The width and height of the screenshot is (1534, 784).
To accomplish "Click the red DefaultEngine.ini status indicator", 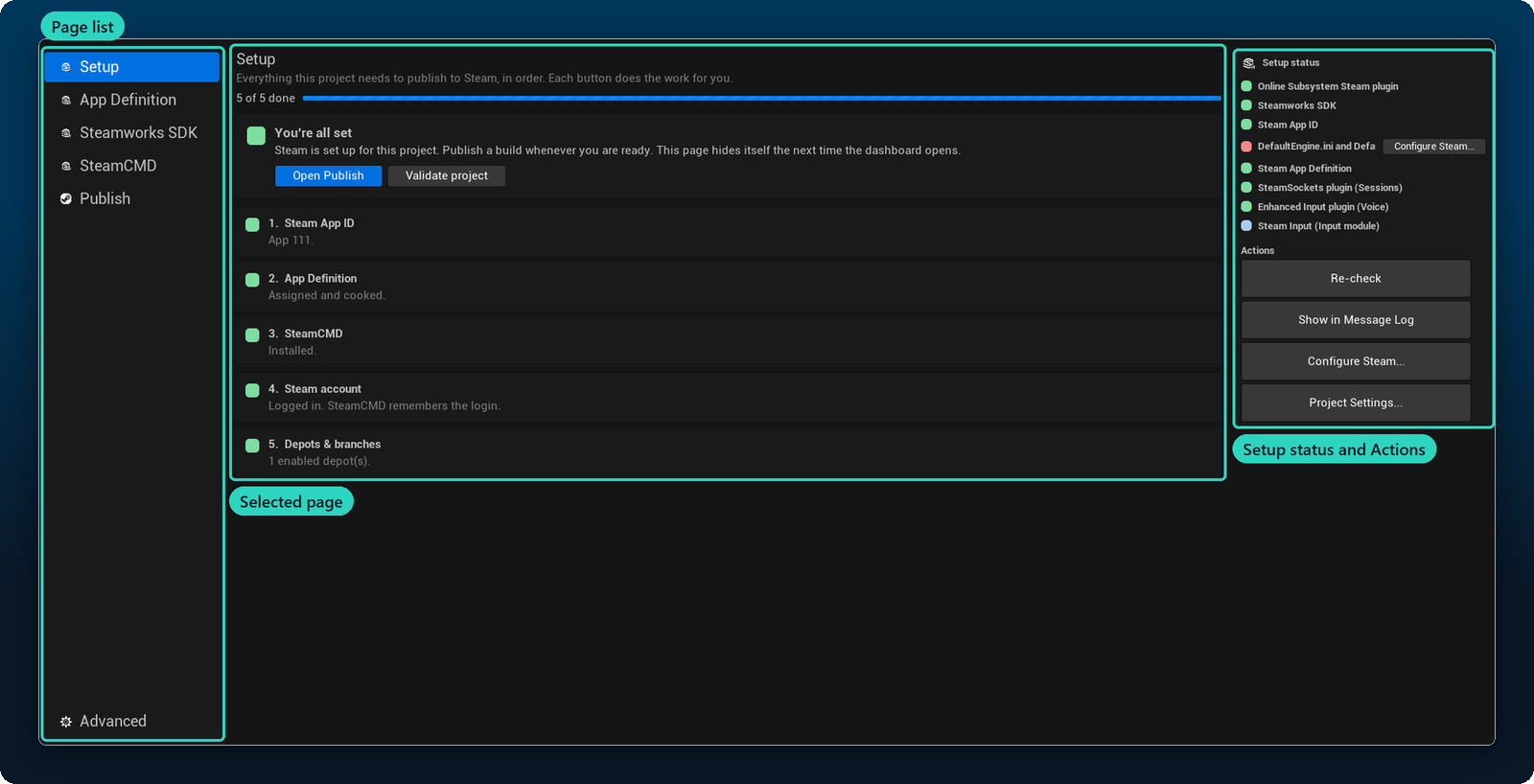I will [1246, 147].
